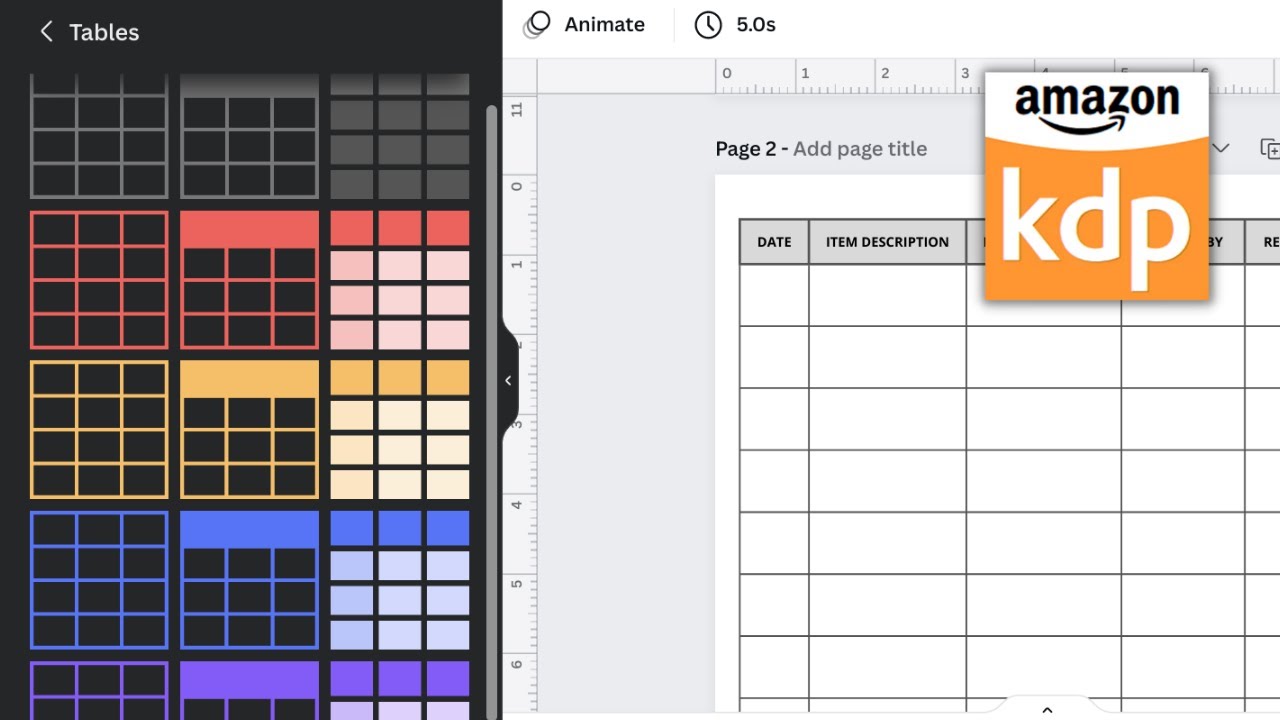Click the Page 2 label

click(x=745, y=149)
